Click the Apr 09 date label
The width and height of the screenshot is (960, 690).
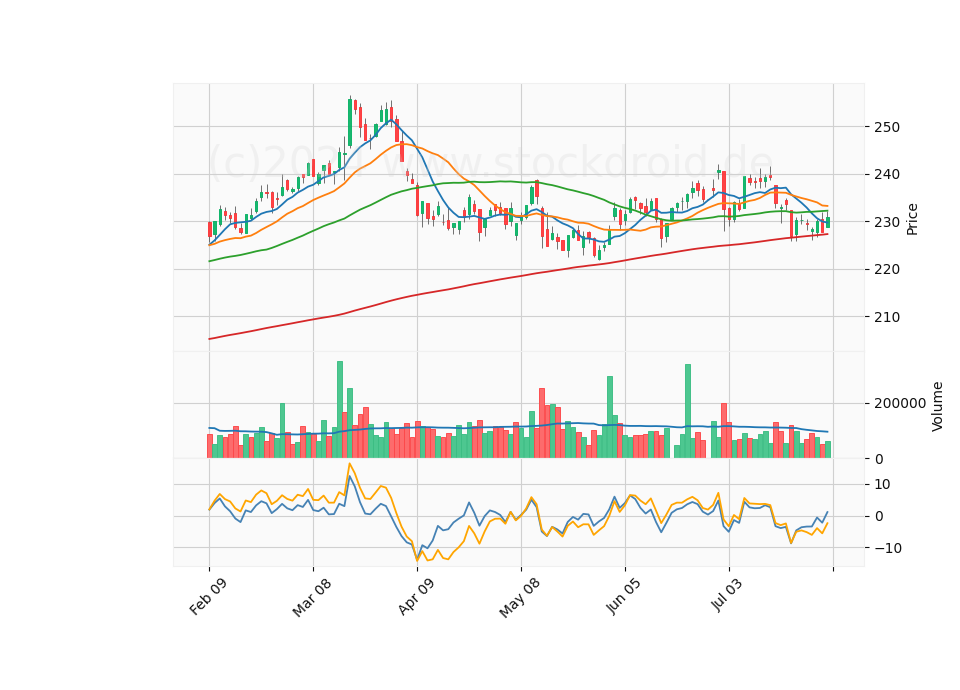pos(416,596)
